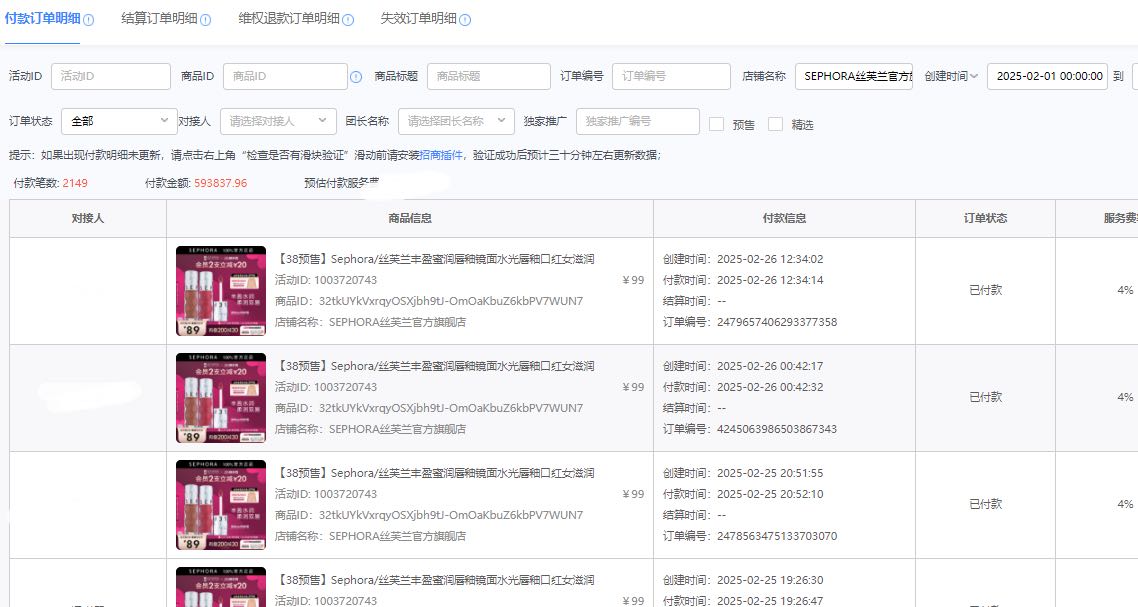1138x607 pixels.
Task: Open product title in 00:42:17 order row
Action: click(x=435, y=366)
